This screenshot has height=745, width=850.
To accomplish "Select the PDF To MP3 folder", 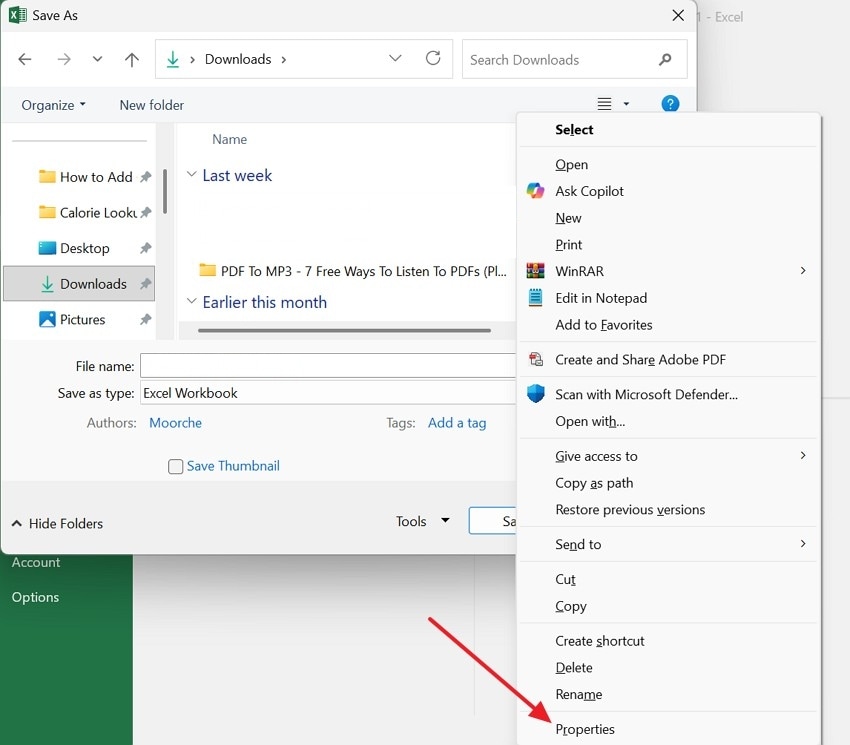I will click(x=353, y=271).
